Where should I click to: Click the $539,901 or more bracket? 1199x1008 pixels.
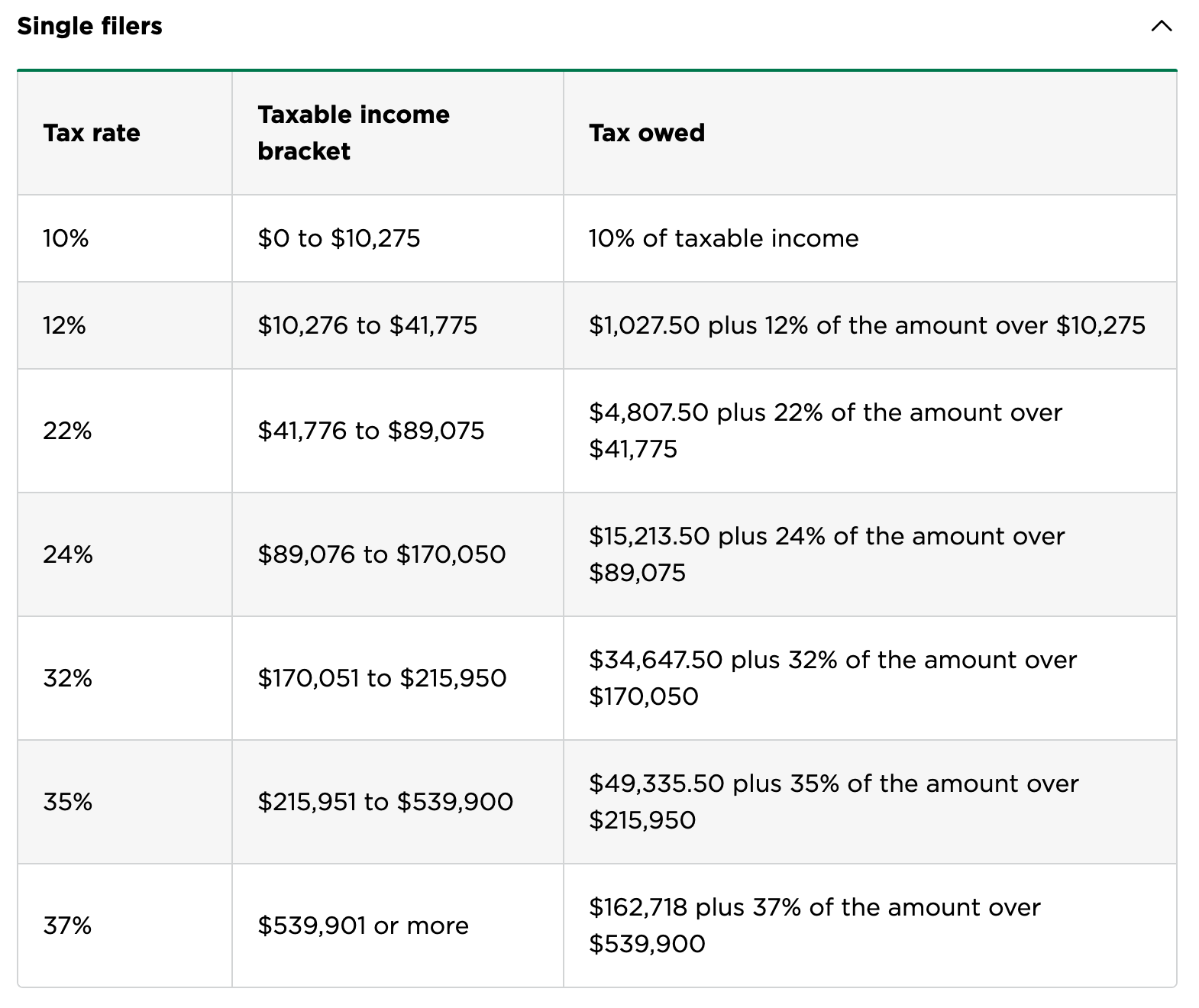364,926
